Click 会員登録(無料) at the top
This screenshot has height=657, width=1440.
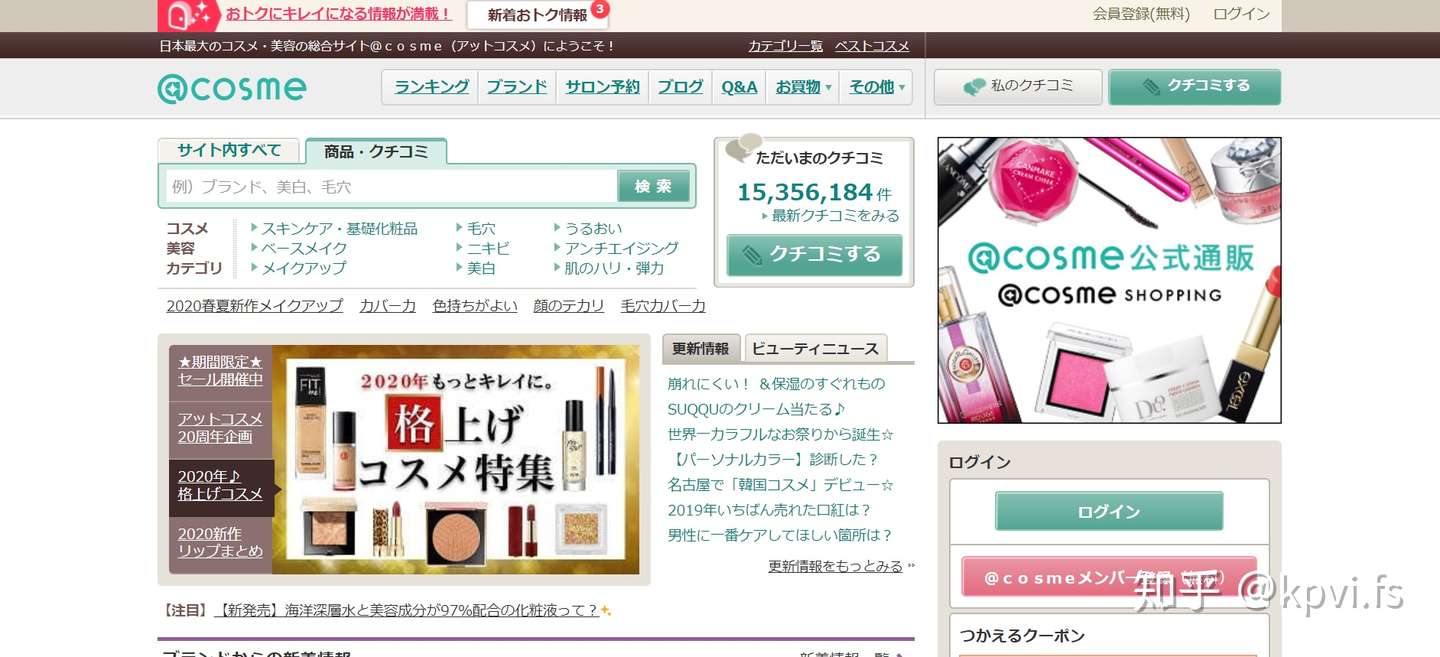[x=1142, y=14]
